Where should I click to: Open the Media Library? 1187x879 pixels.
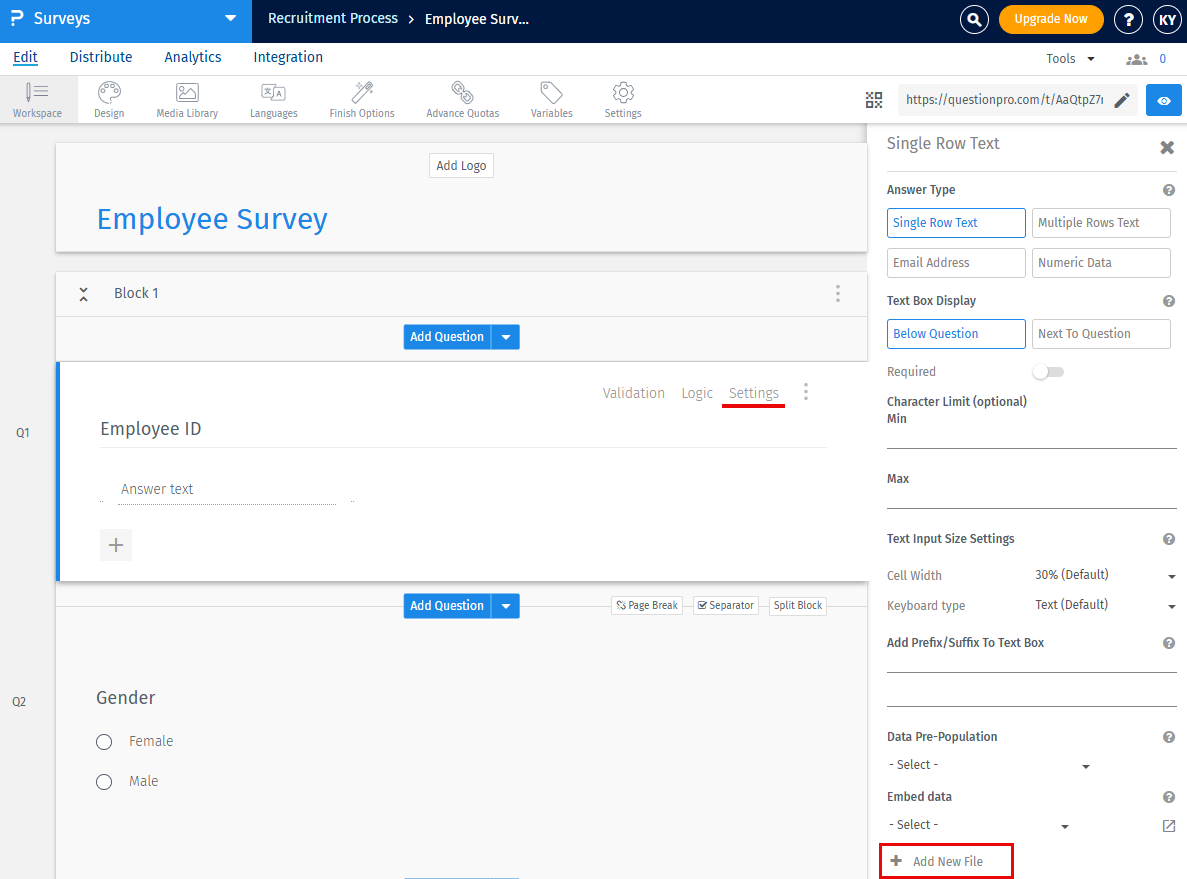point(186,99)
